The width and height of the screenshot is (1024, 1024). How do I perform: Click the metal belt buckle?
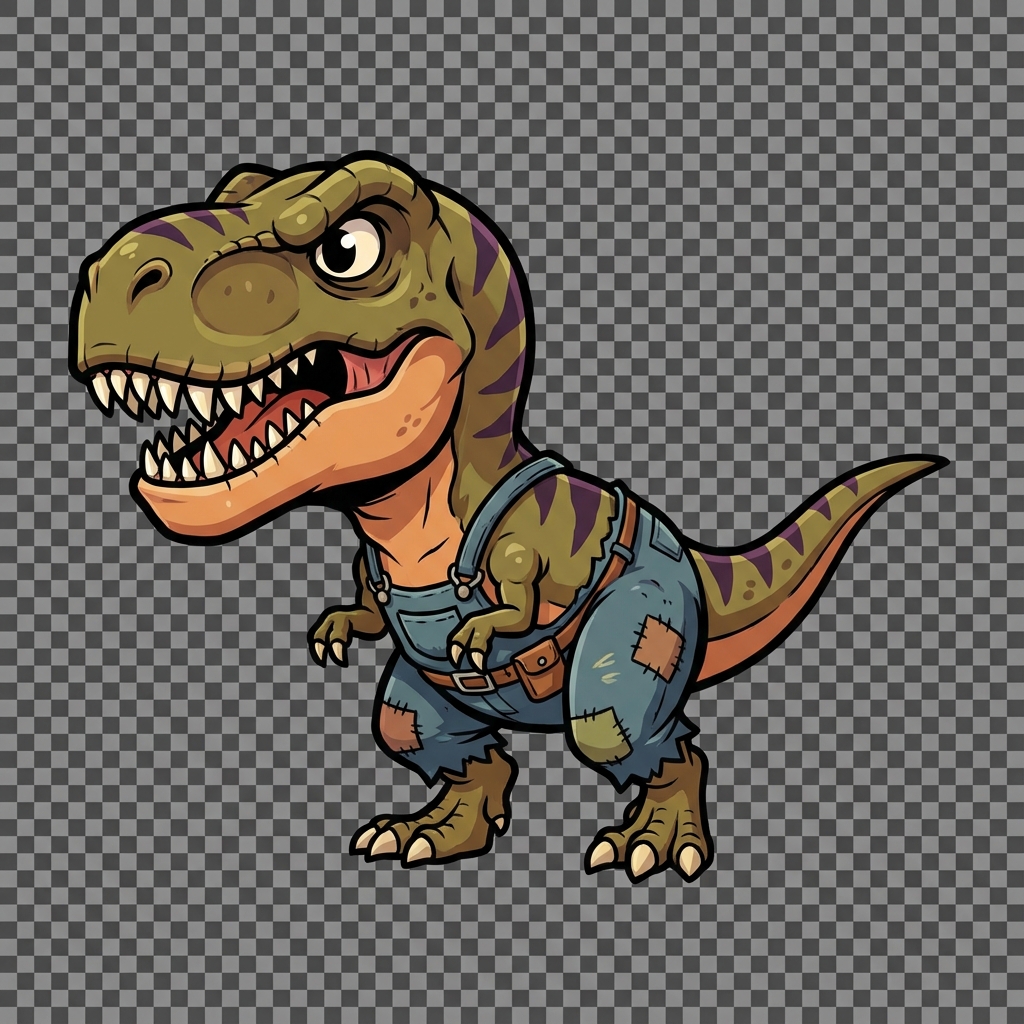tap(471, 682)
